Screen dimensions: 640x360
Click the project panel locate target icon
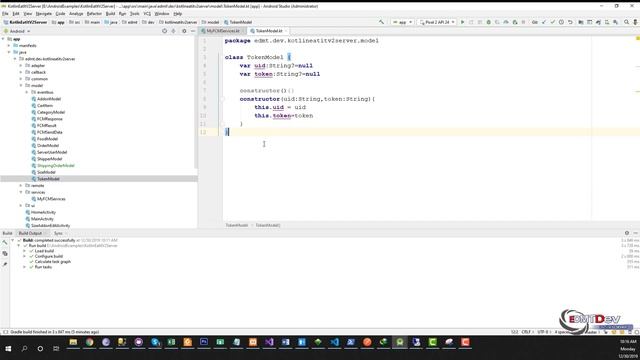[x=164, y=31]
